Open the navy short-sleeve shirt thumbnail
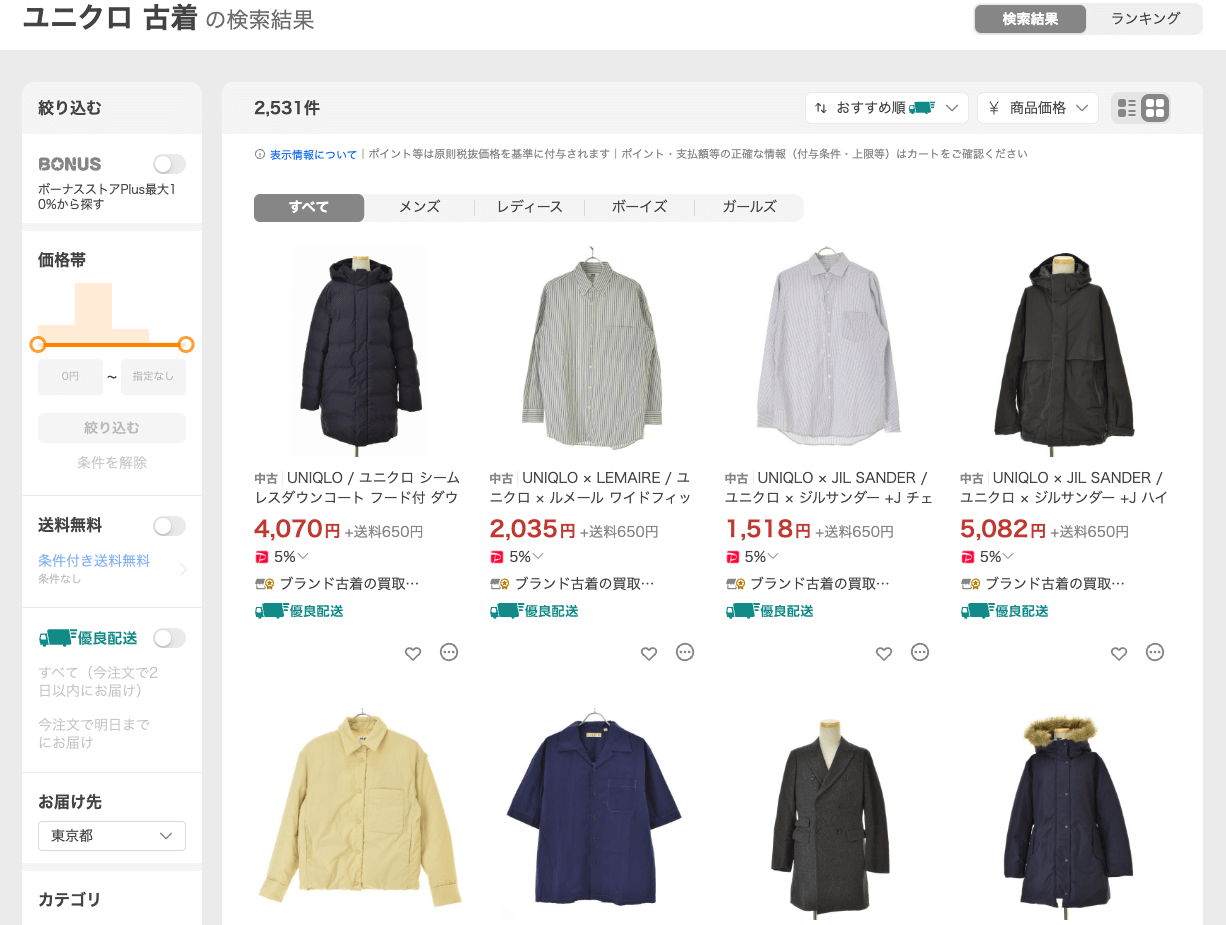Image resolution: width=1226 pixels, height=925 pixels. (594, 807)
